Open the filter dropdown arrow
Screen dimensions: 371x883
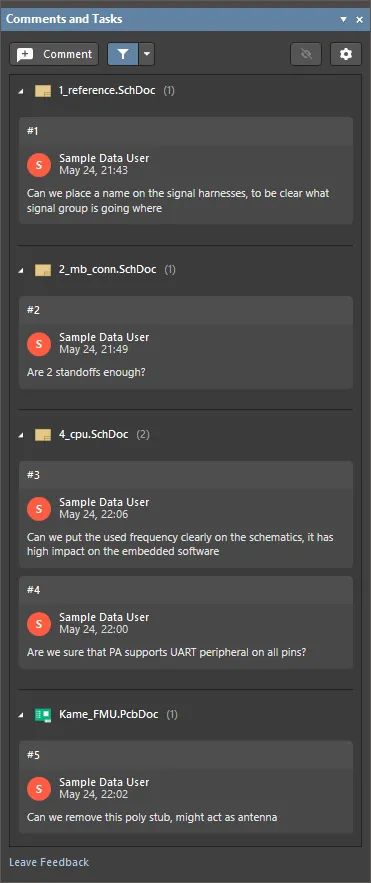146,55
